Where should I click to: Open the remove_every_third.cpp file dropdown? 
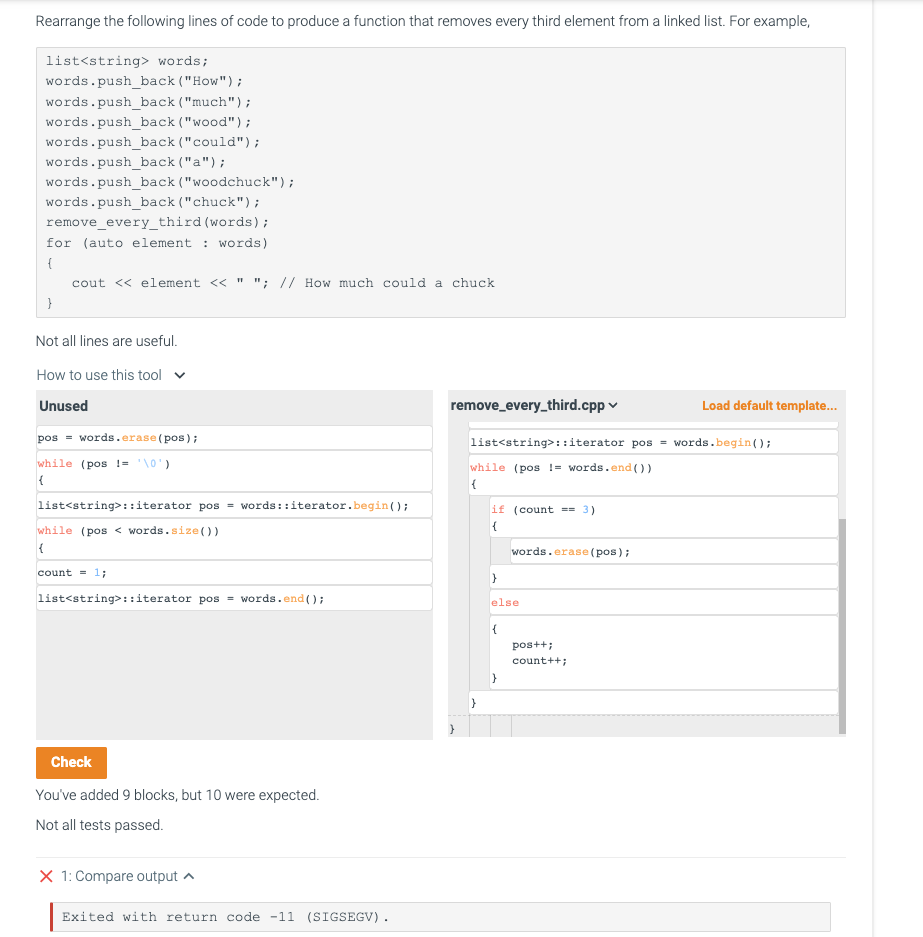(533, 406)
